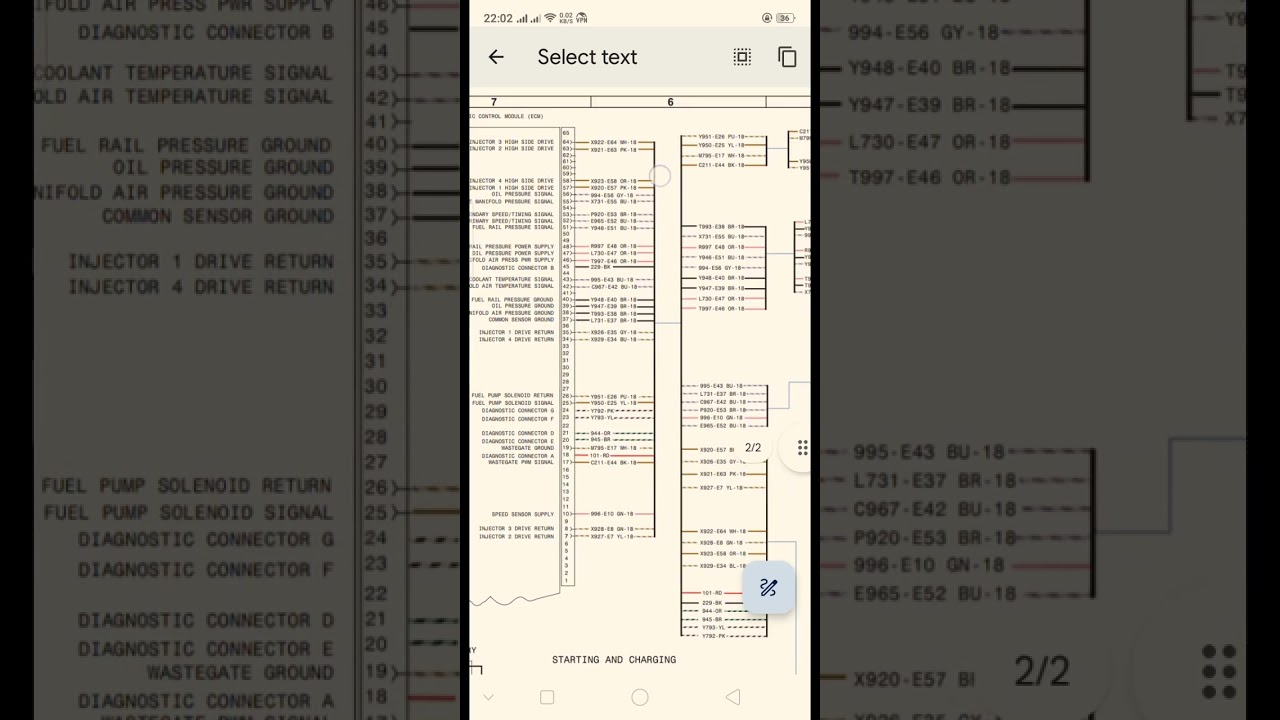The height and width of the screenshot is (720, 1280).
Task: Tap the copy icon in the top bar
Action: [x=787, y=57]
